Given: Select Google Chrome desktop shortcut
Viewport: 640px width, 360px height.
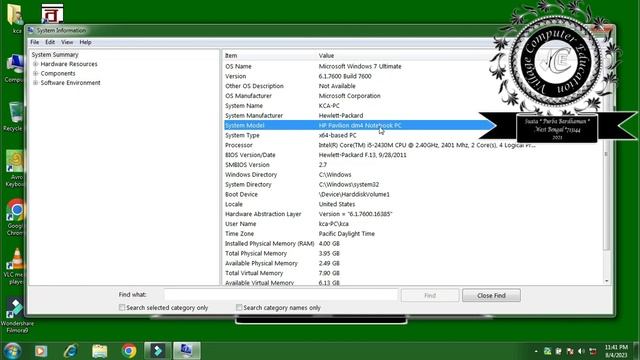Looking at the screenshot, I should click(x=16, y=217).
